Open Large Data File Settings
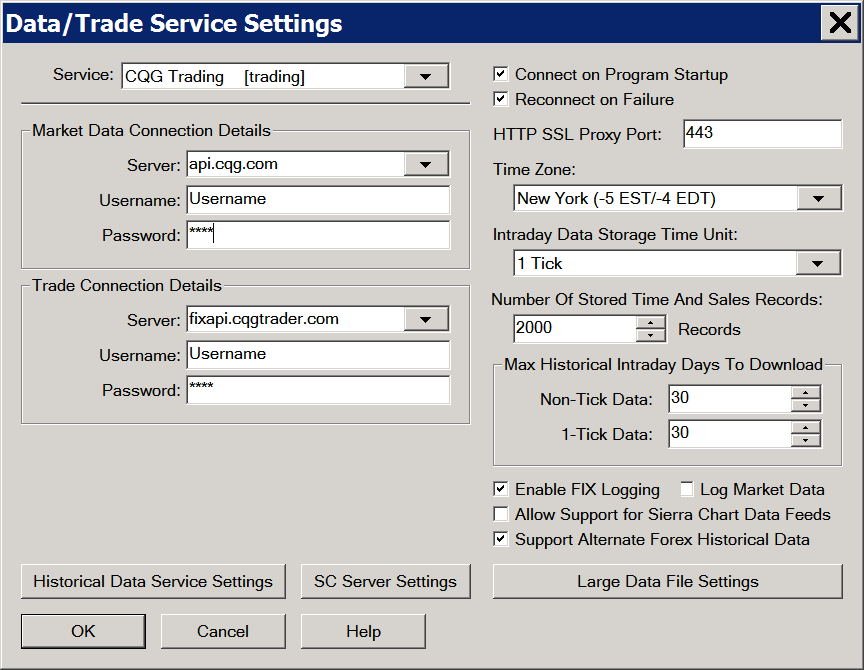 (x=667, y=581)
